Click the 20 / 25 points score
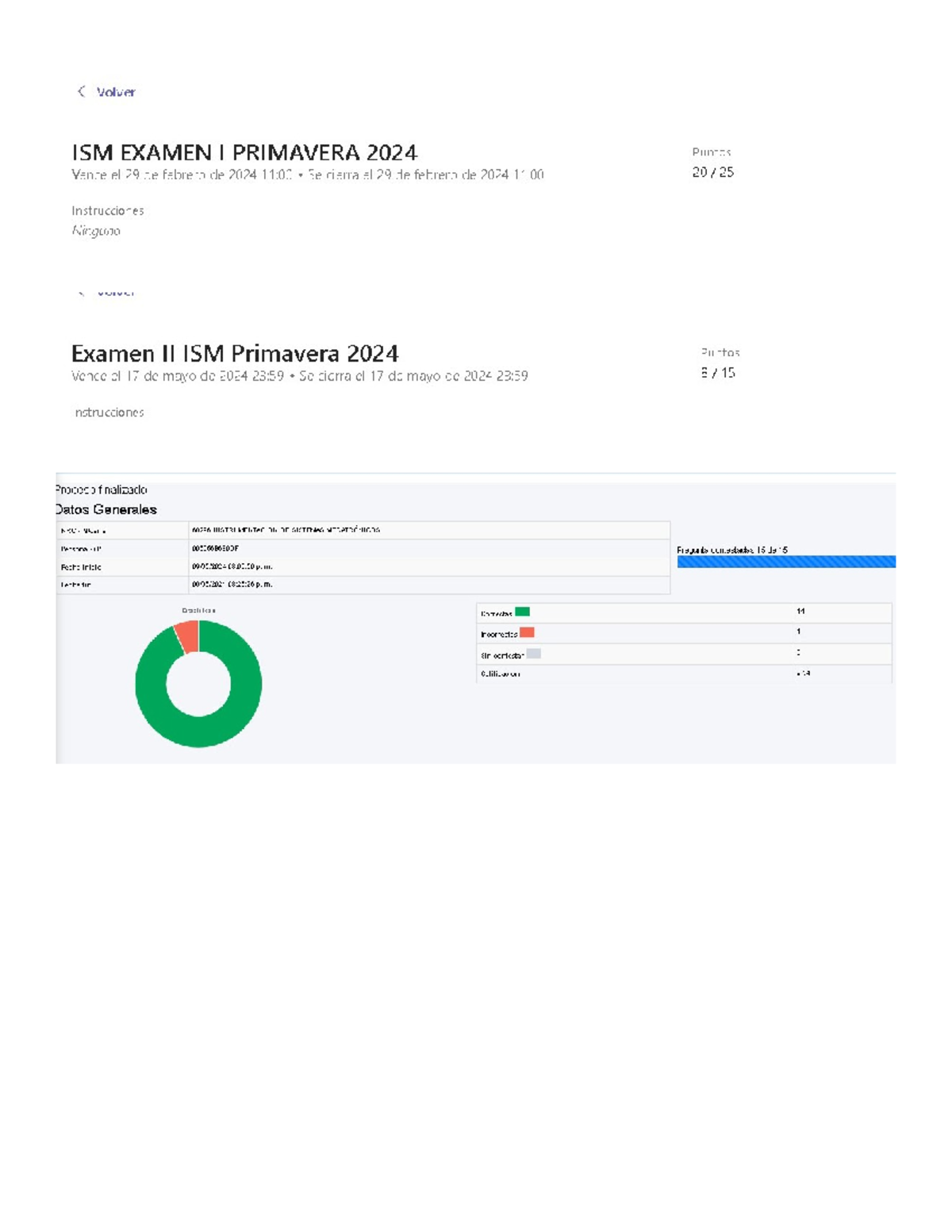Viewport: 952px width, 1232px height. 712,172
